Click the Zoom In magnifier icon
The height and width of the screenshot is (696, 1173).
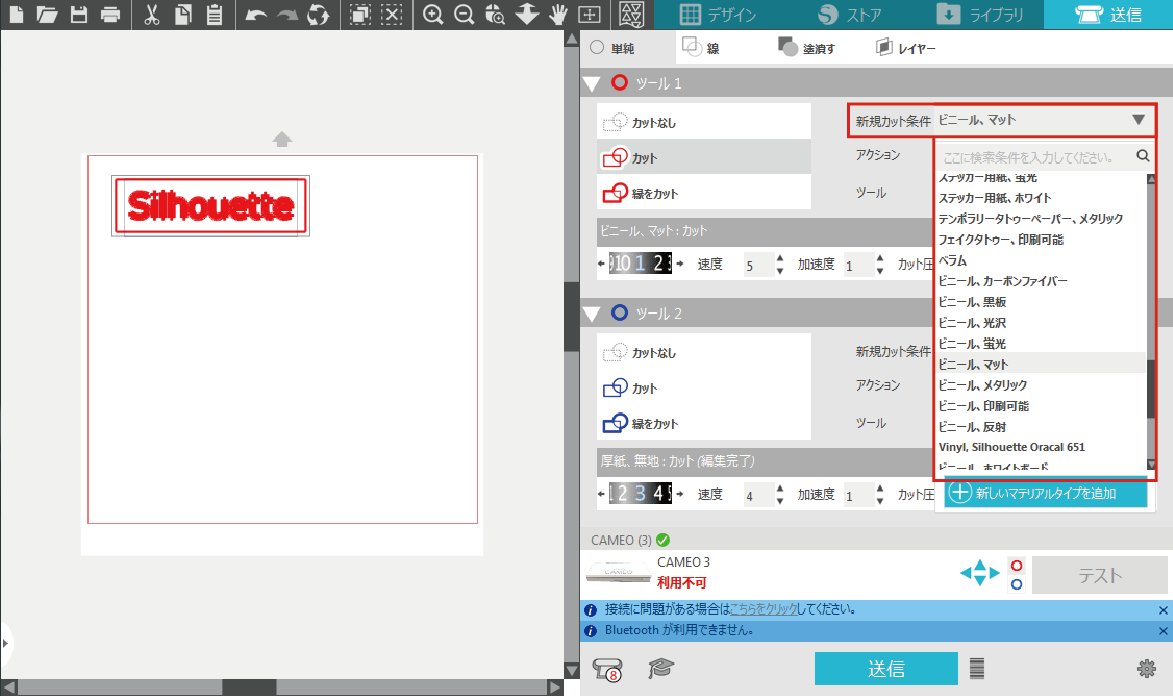(x=433, y=15)
